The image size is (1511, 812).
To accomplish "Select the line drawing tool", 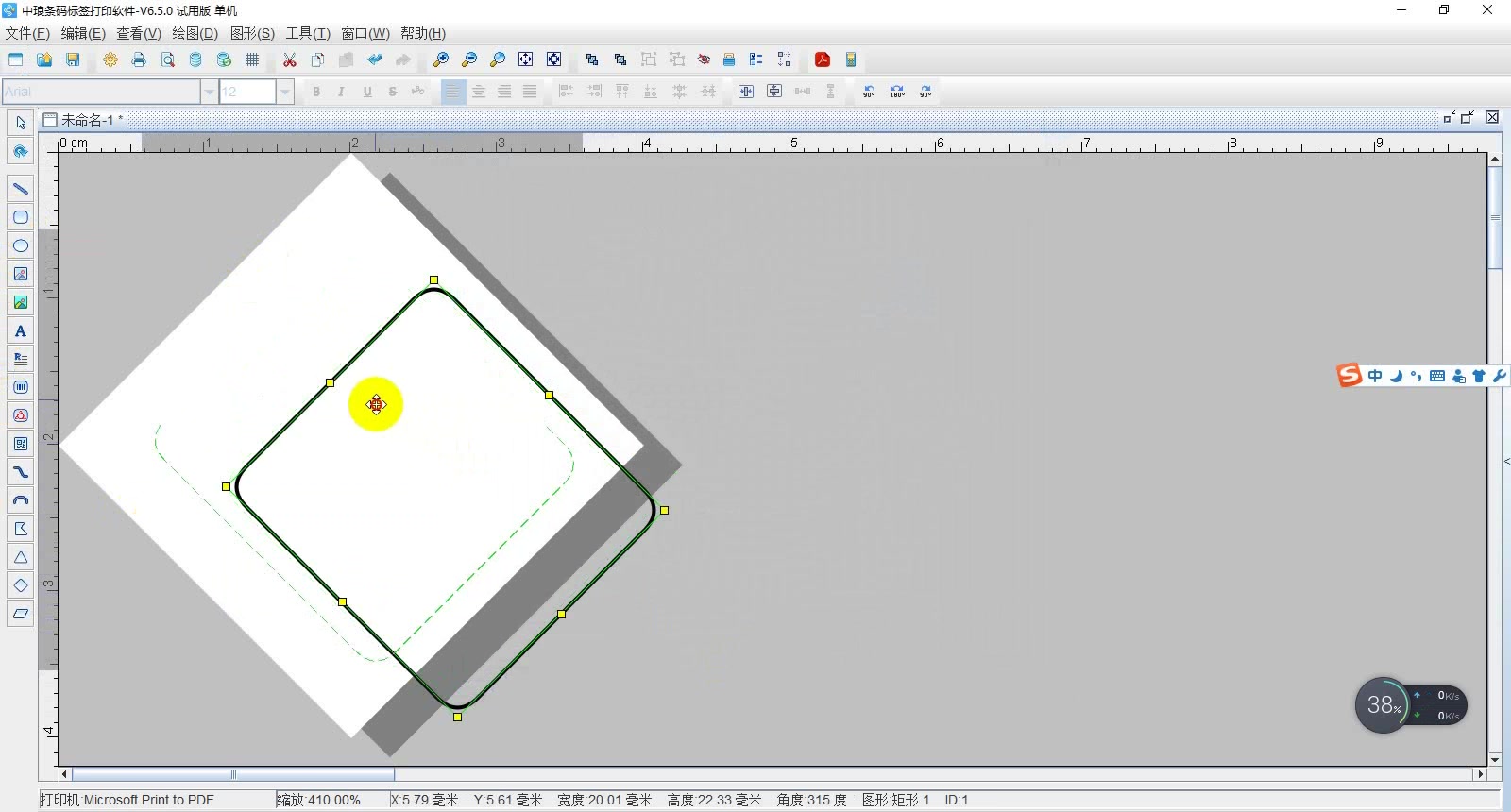I will tap(21, 189).
